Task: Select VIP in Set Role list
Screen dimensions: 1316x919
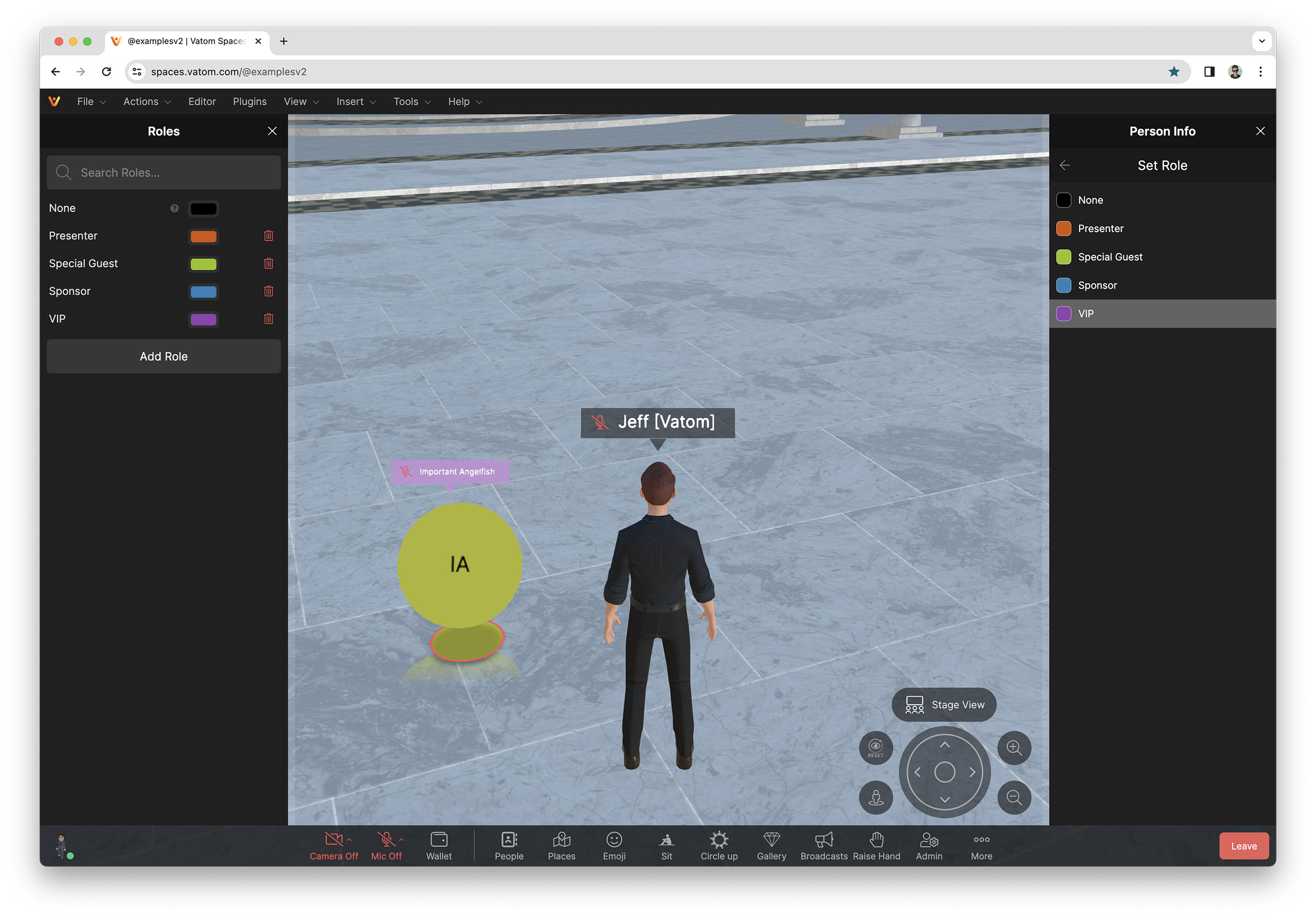Action: [1162, 313]
